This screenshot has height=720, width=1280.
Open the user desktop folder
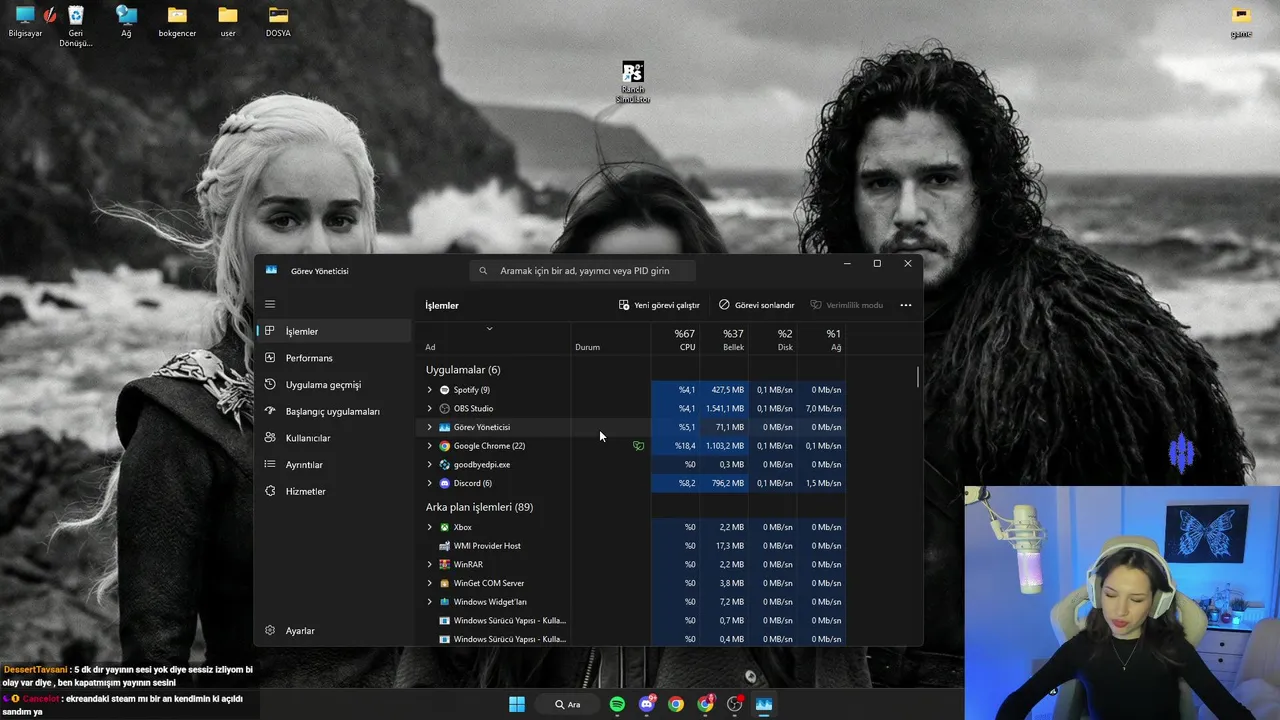228,21
